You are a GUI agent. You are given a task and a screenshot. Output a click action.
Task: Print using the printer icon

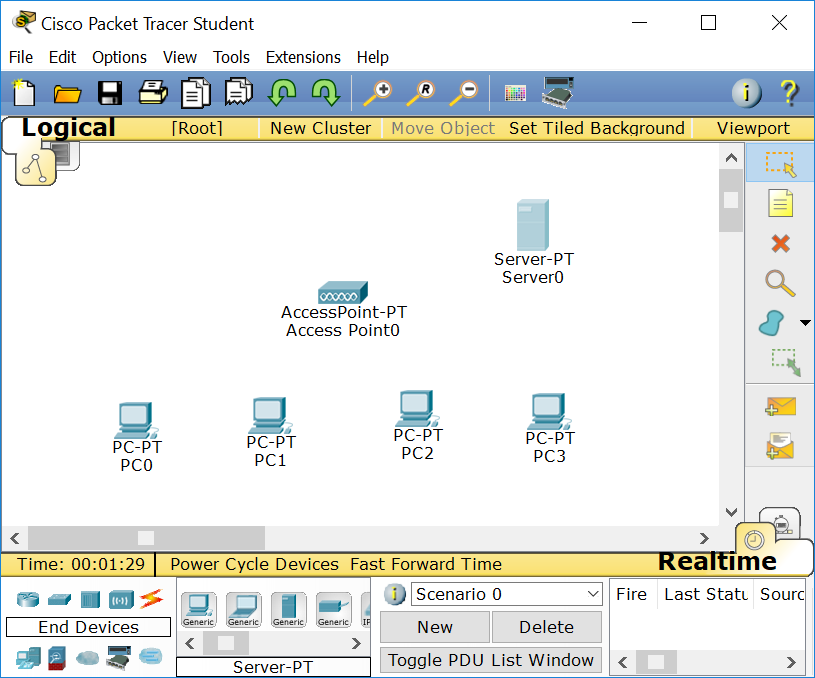(x=153, y=93)
